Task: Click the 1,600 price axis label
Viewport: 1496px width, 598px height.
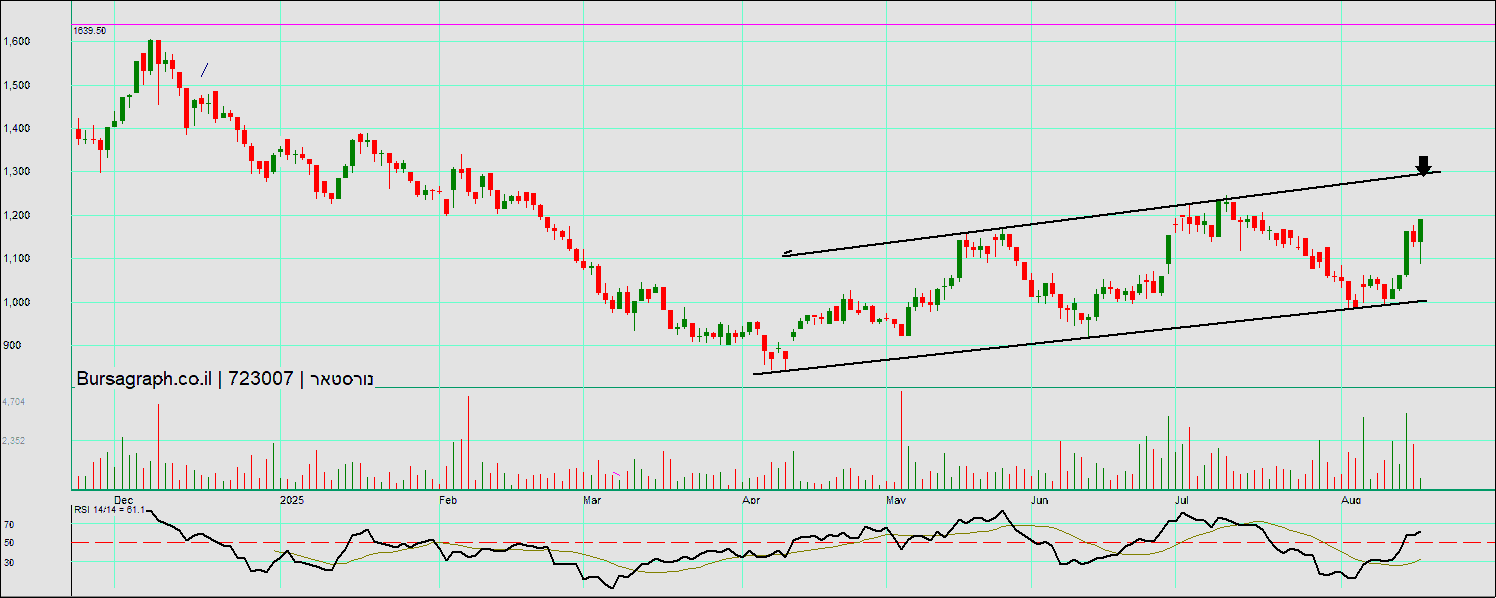Action: (16, 42)
